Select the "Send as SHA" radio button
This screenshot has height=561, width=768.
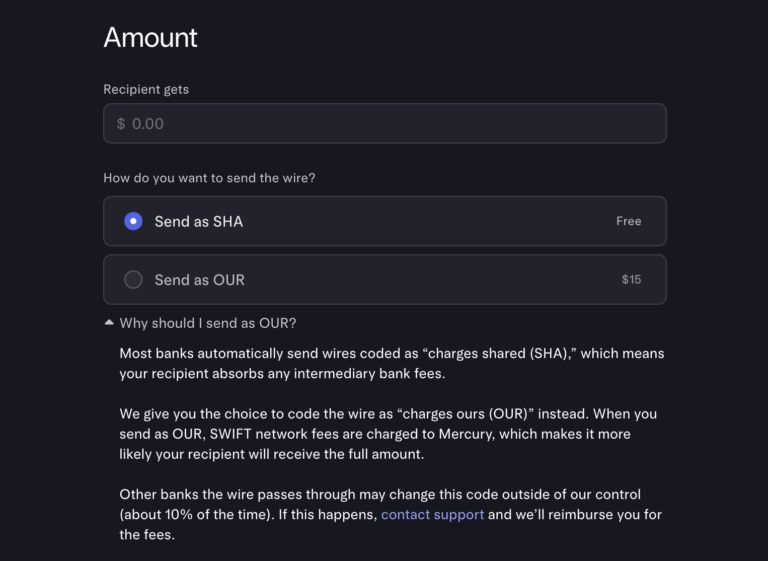(x=133, y=221)
